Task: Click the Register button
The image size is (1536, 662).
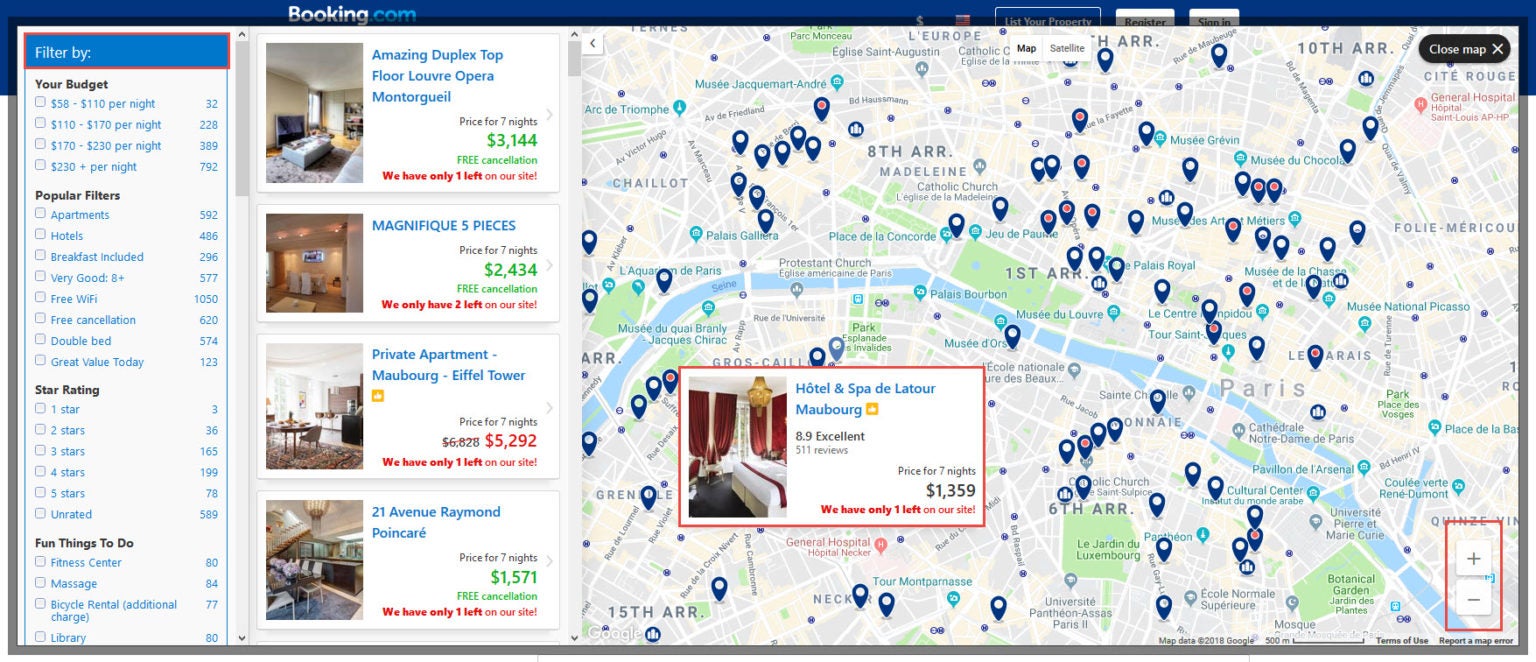Action: pos(1145,21)
